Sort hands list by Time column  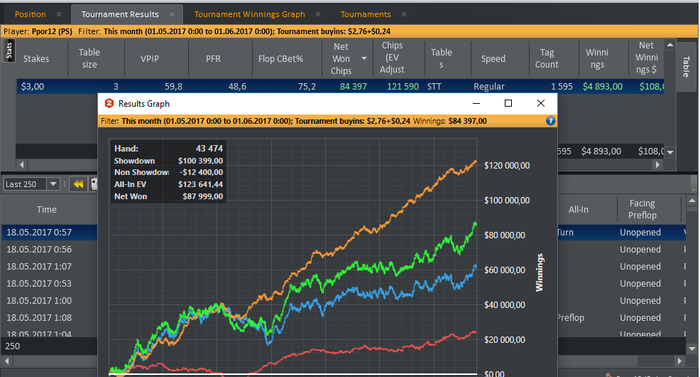pos(46,209)
